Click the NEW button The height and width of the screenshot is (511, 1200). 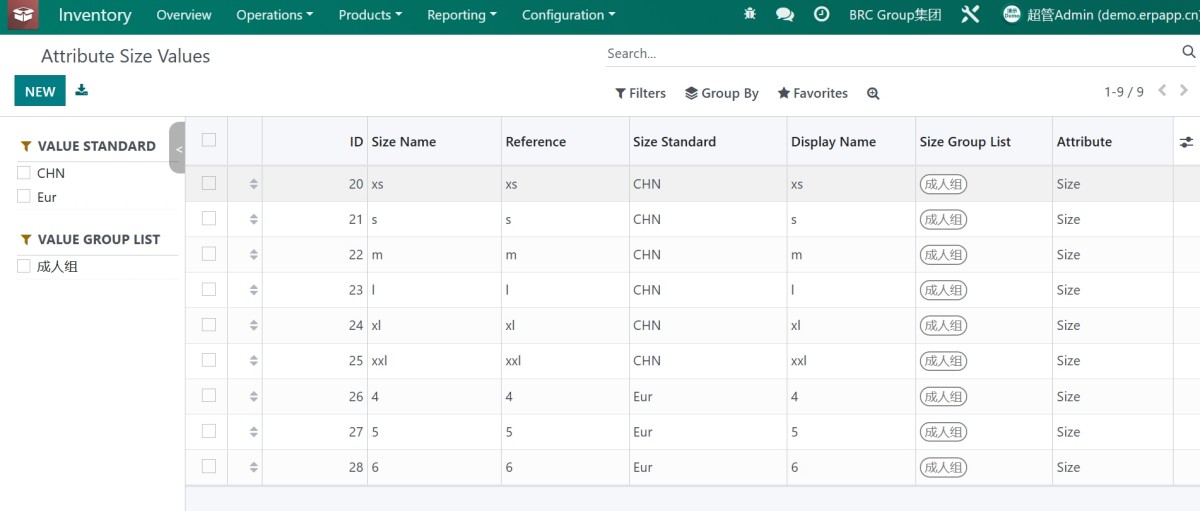(40, 91)
